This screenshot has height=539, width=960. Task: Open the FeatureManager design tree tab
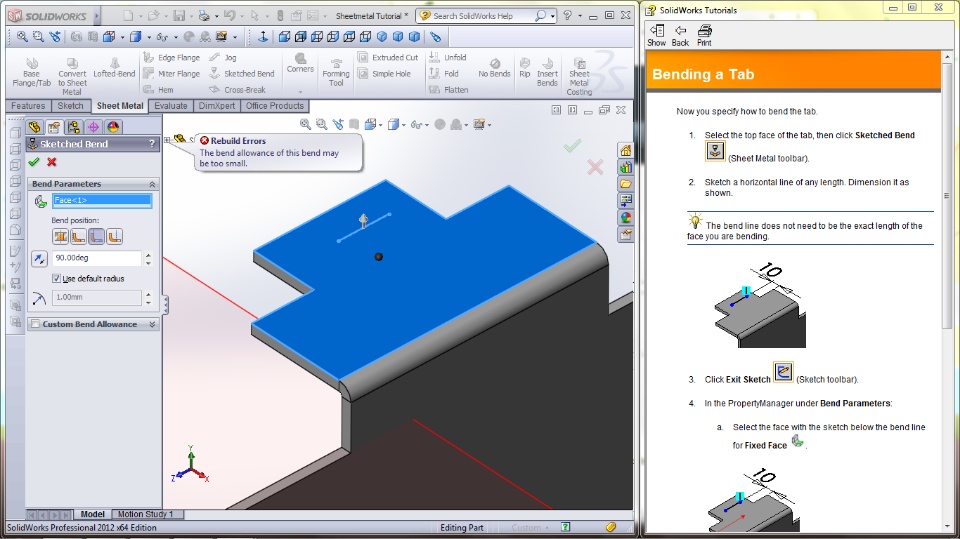[34, 127]
